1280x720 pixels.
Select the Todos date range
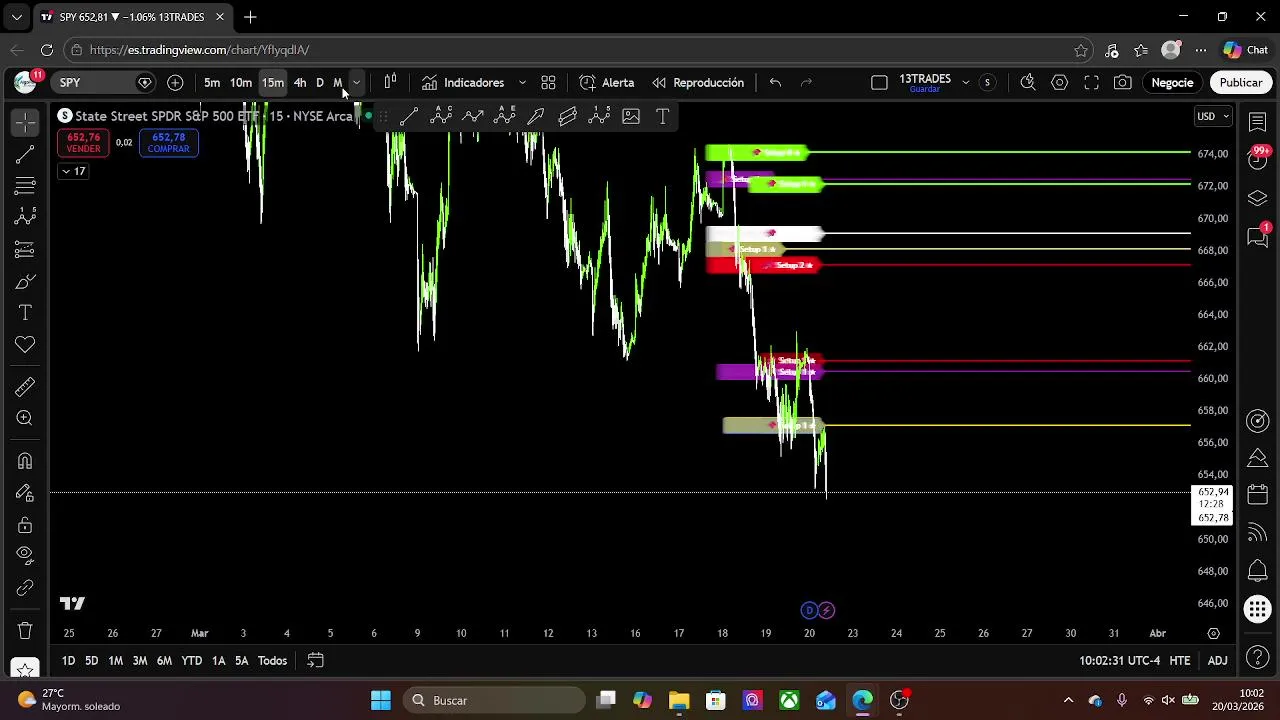click(272, 661)
